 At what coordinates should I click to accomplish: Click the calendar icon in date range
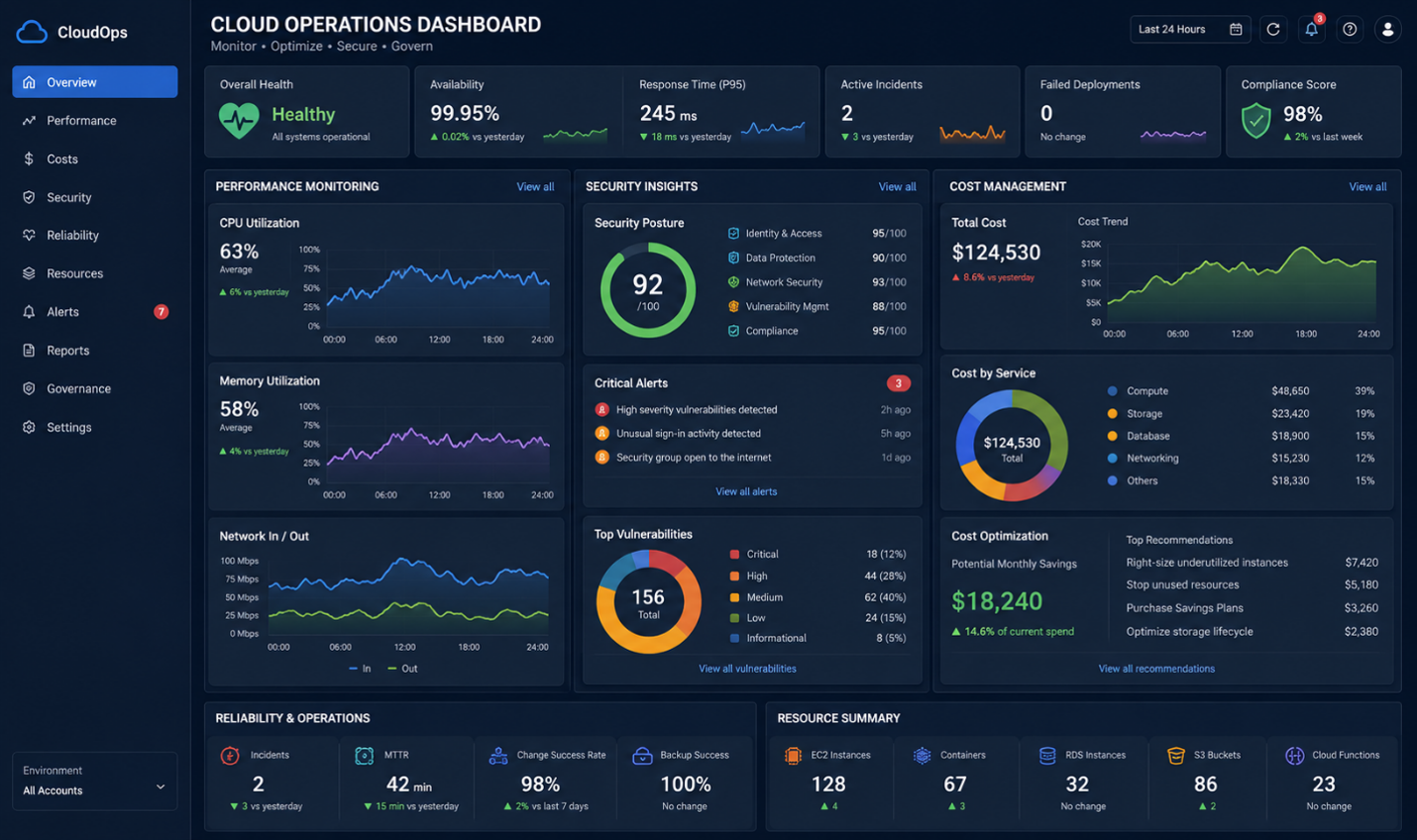tap(1236, 30)
